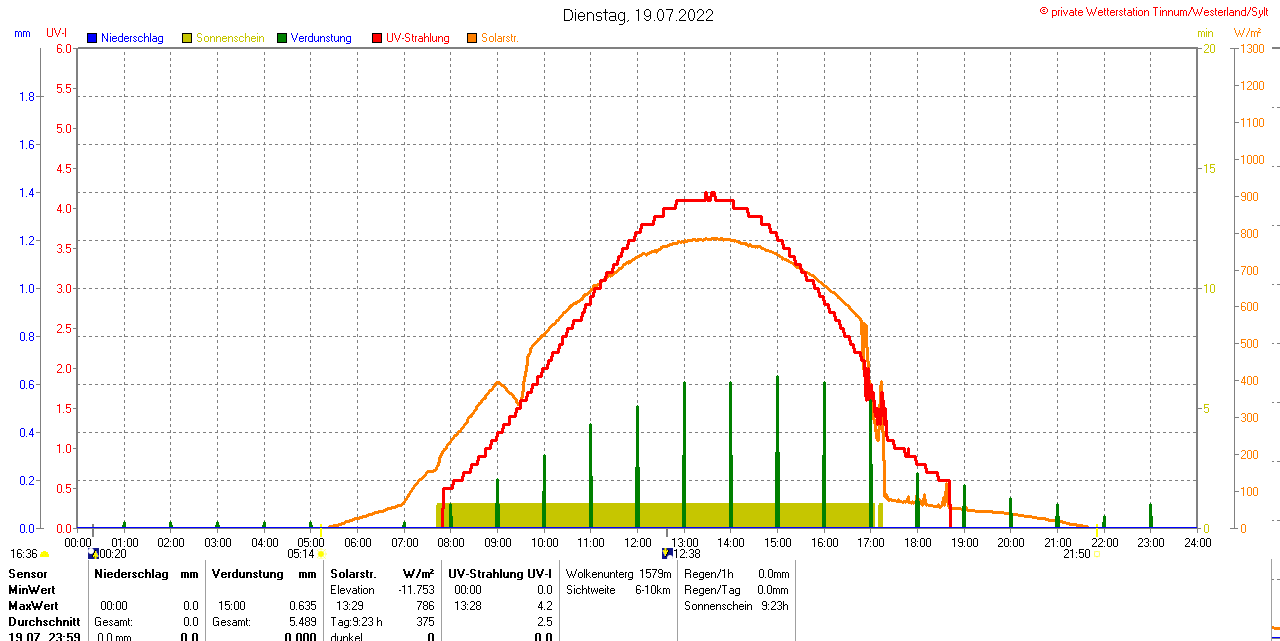This screenshot has height=641, width=1280.
Task: Click the 12:00 time axis label
Action: (x=638, y=543)
